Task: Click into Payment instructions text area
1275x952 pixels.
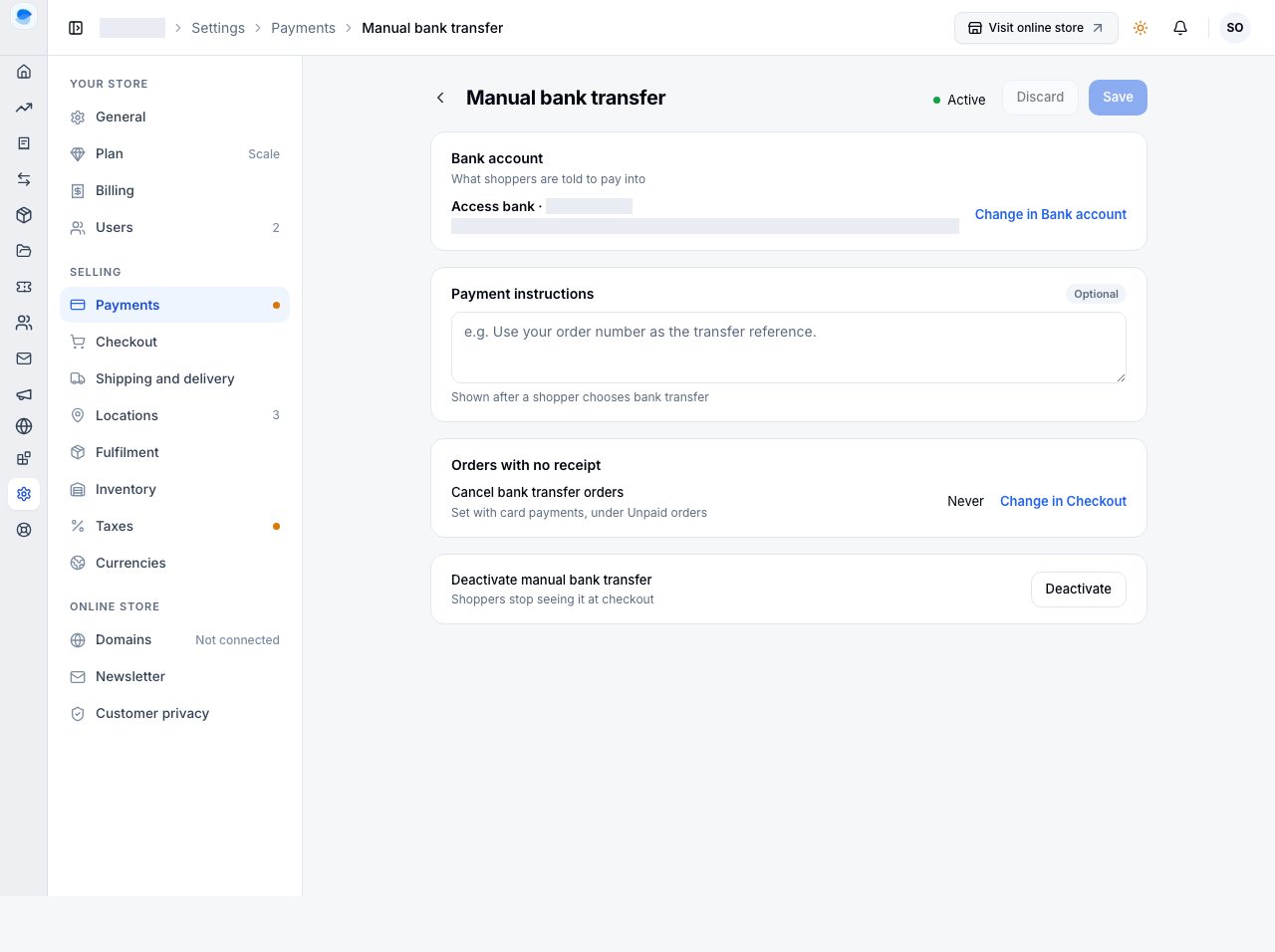Action: [789, 348]
